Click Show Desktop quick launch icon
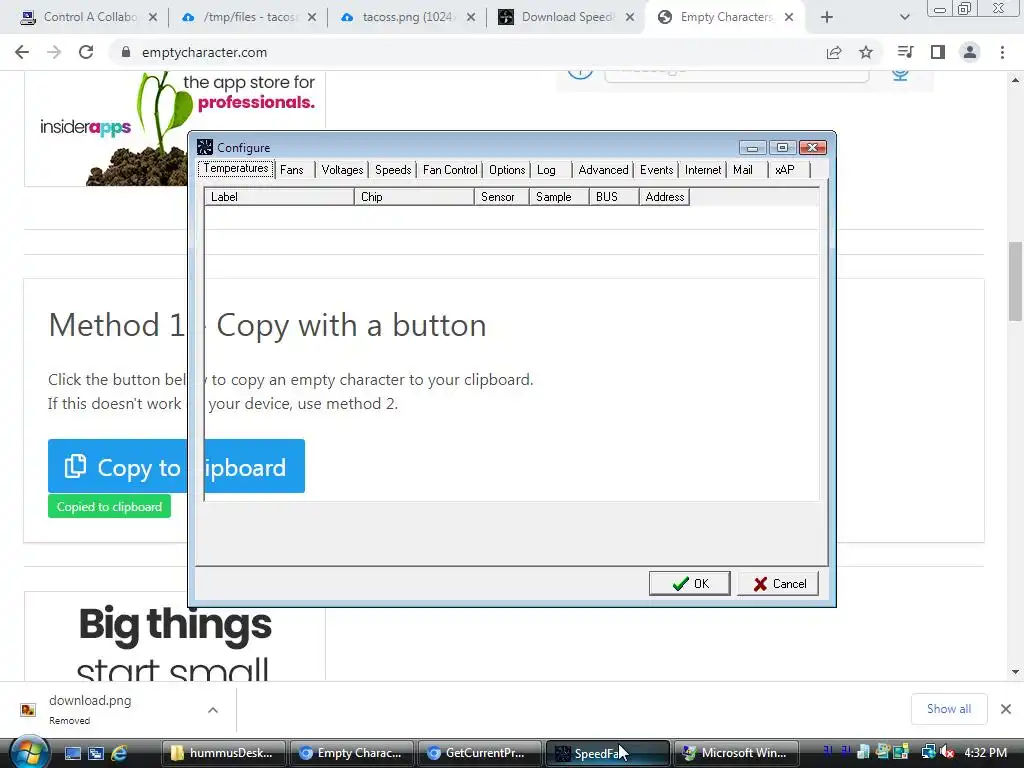The image size is (1024, 768). [72, 753]
